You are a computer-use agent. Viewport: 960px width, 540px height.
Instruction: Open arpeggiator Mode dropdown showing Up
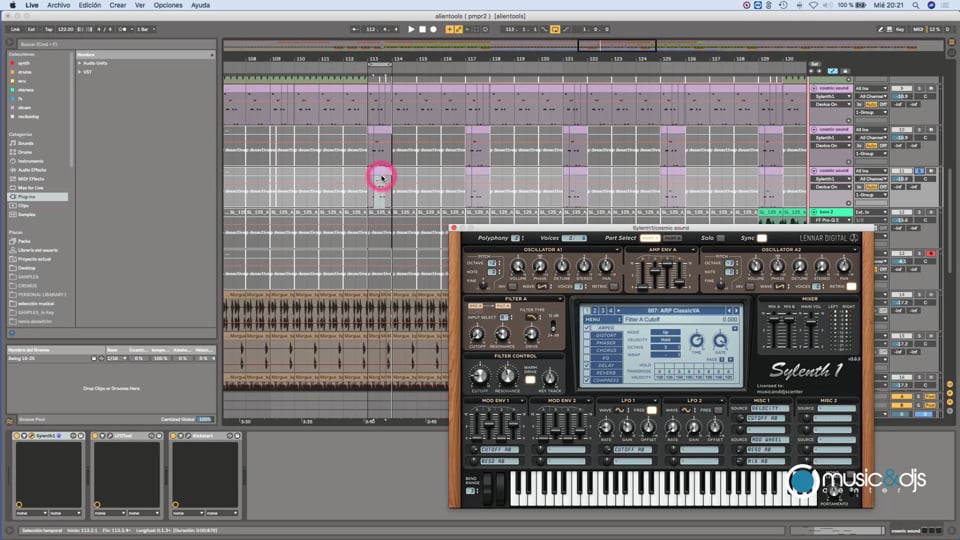(665, 332)
